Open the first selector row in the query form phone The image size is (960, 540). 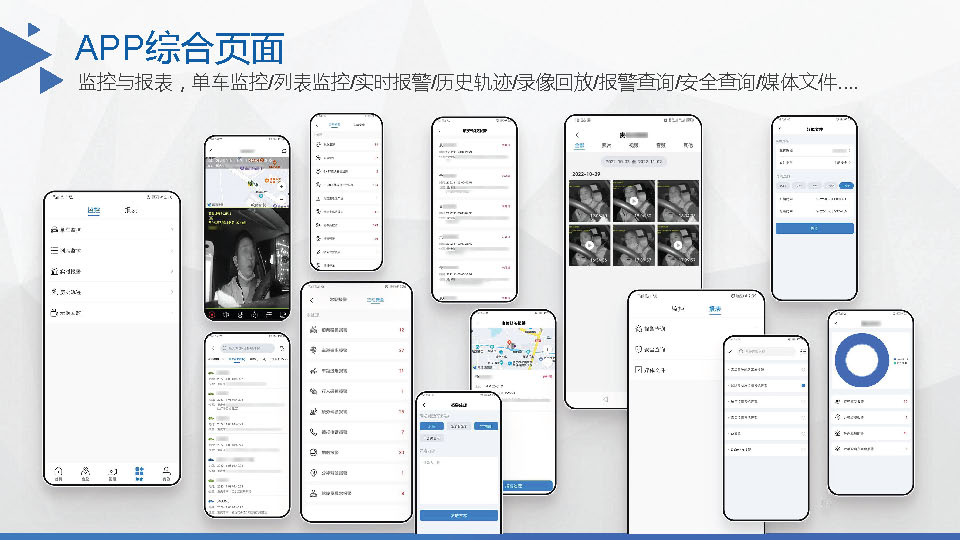tap(814, 150)
